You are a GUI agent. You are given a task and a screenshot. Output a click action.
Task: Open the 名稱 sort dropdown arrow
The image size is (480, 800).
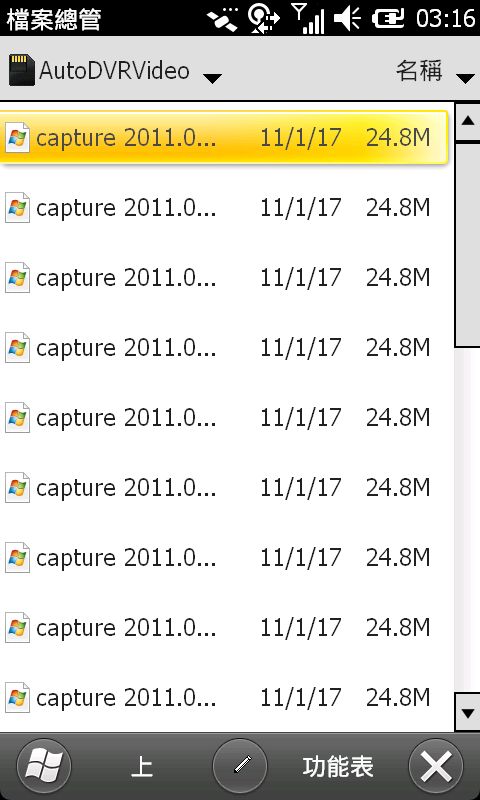click(465, 78)
